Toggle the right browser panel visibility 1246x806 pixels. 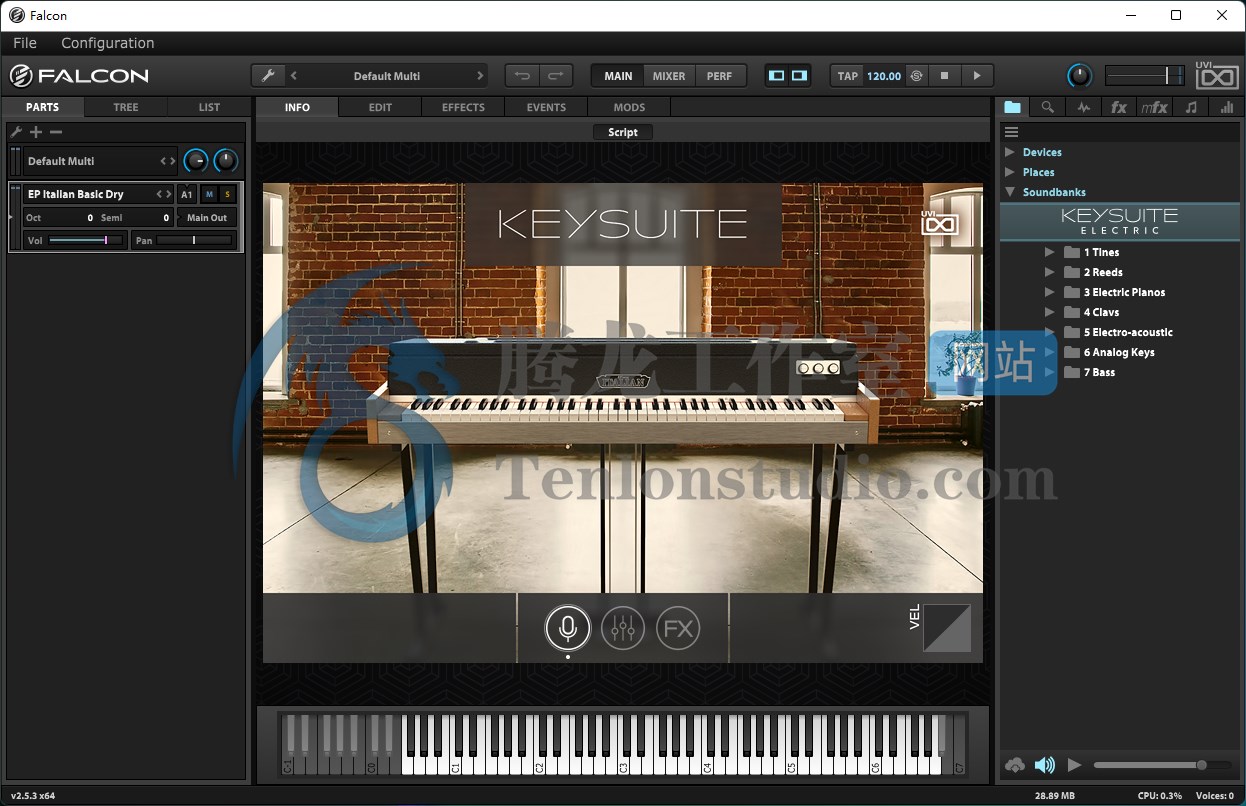[800, 76]
